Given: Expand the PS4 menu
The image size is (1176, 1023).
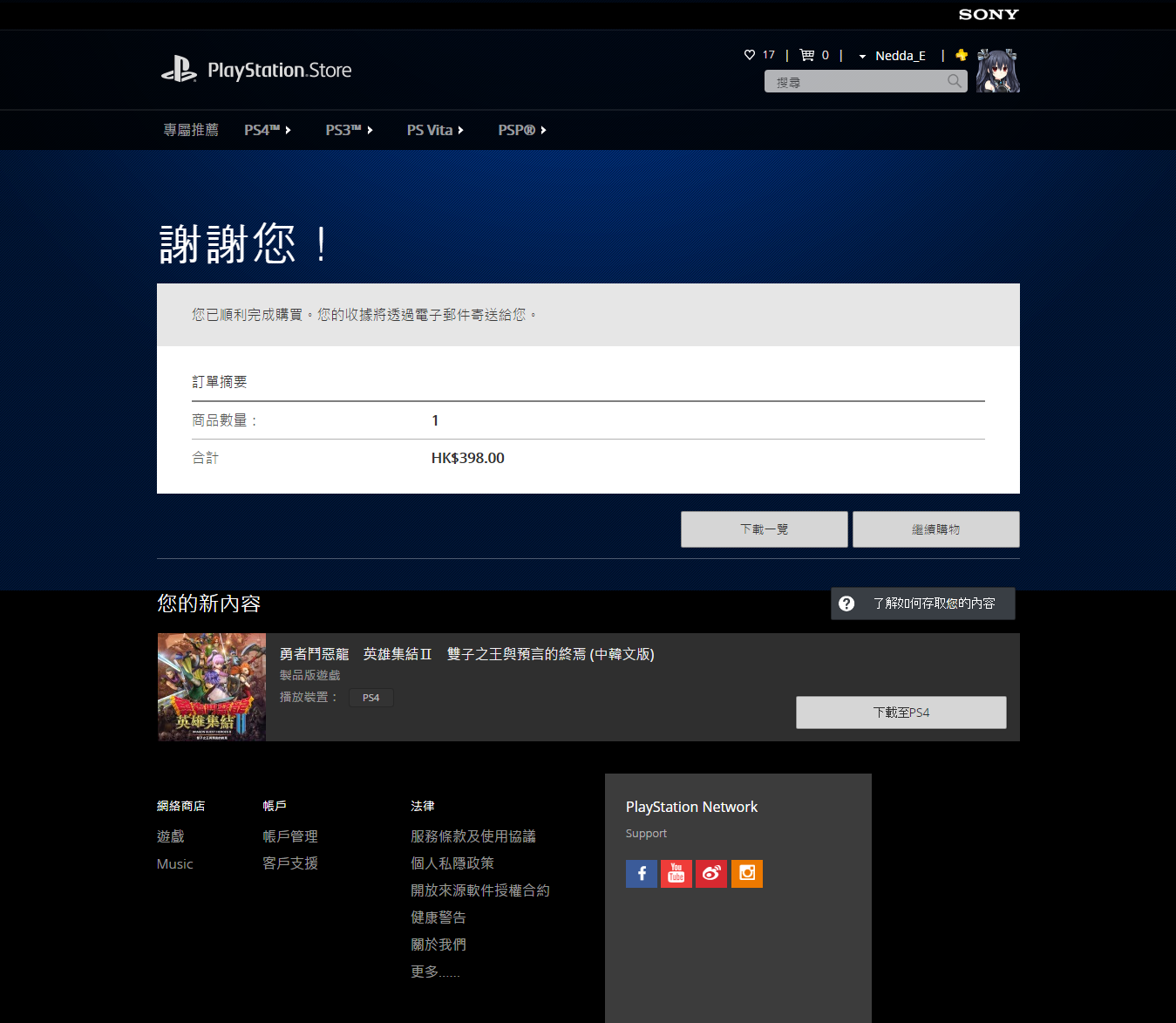Looking at the screenshot, I should [x=268, y=130].
